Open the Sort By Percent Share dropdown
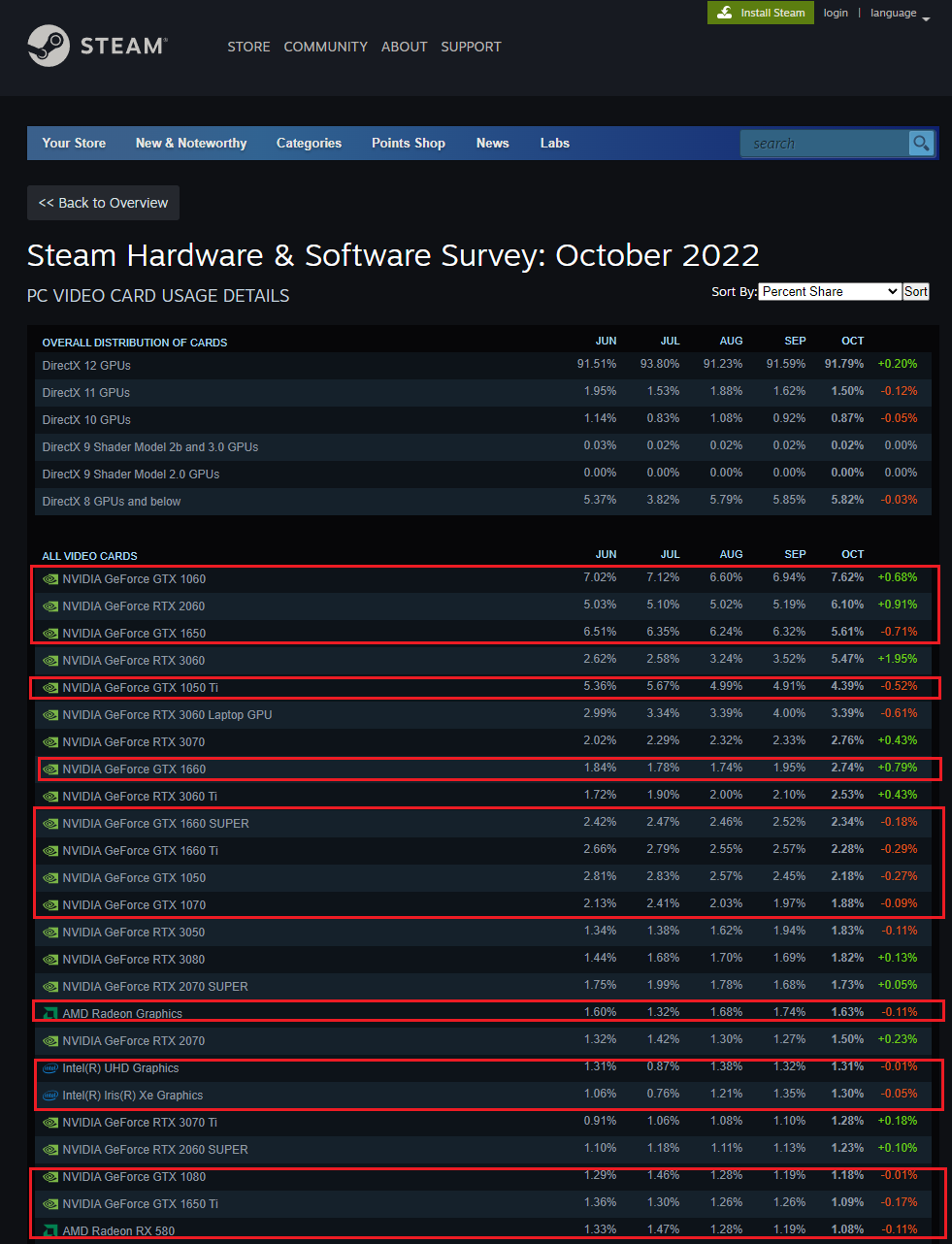Image resolution: width=952 pixels, height=1244 pixels. click(830, 291)
